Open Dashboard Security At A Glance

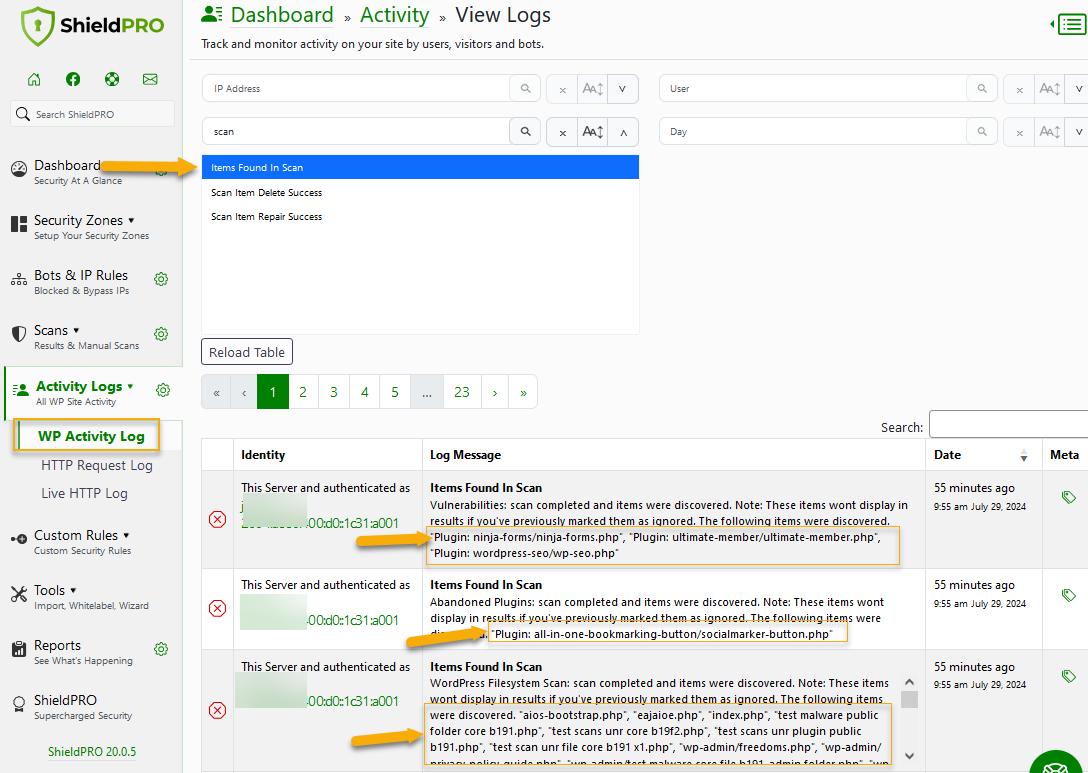tap(67, 171)
